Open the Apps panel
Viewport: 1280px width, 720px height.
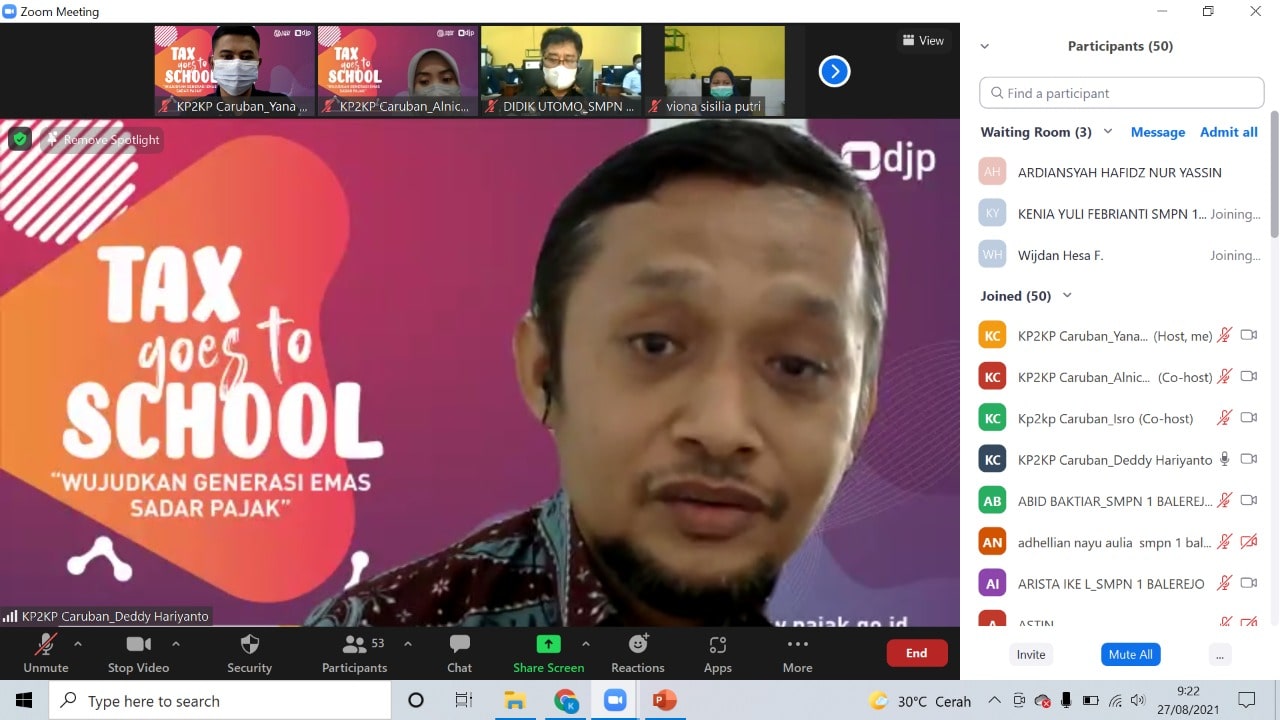click(x=717, y=652)
